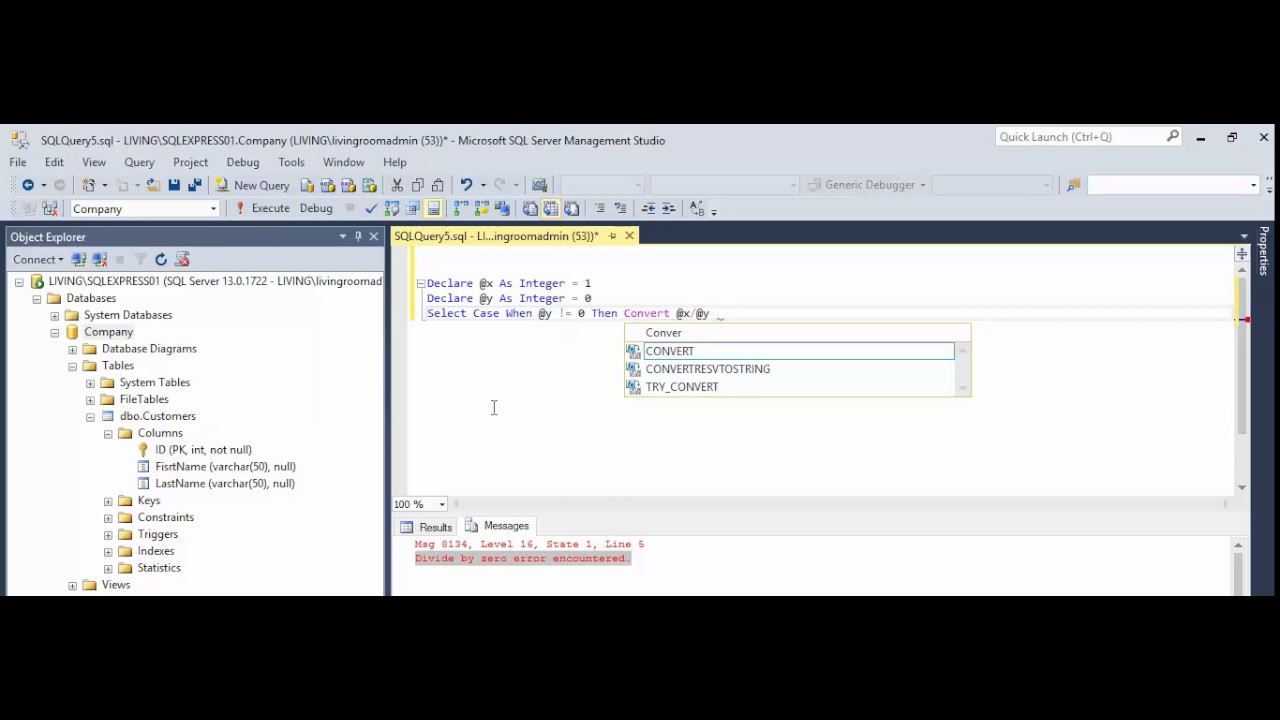The image size is (1280, 720).
Task: Open the Window menu
Action: click(343, 162)
